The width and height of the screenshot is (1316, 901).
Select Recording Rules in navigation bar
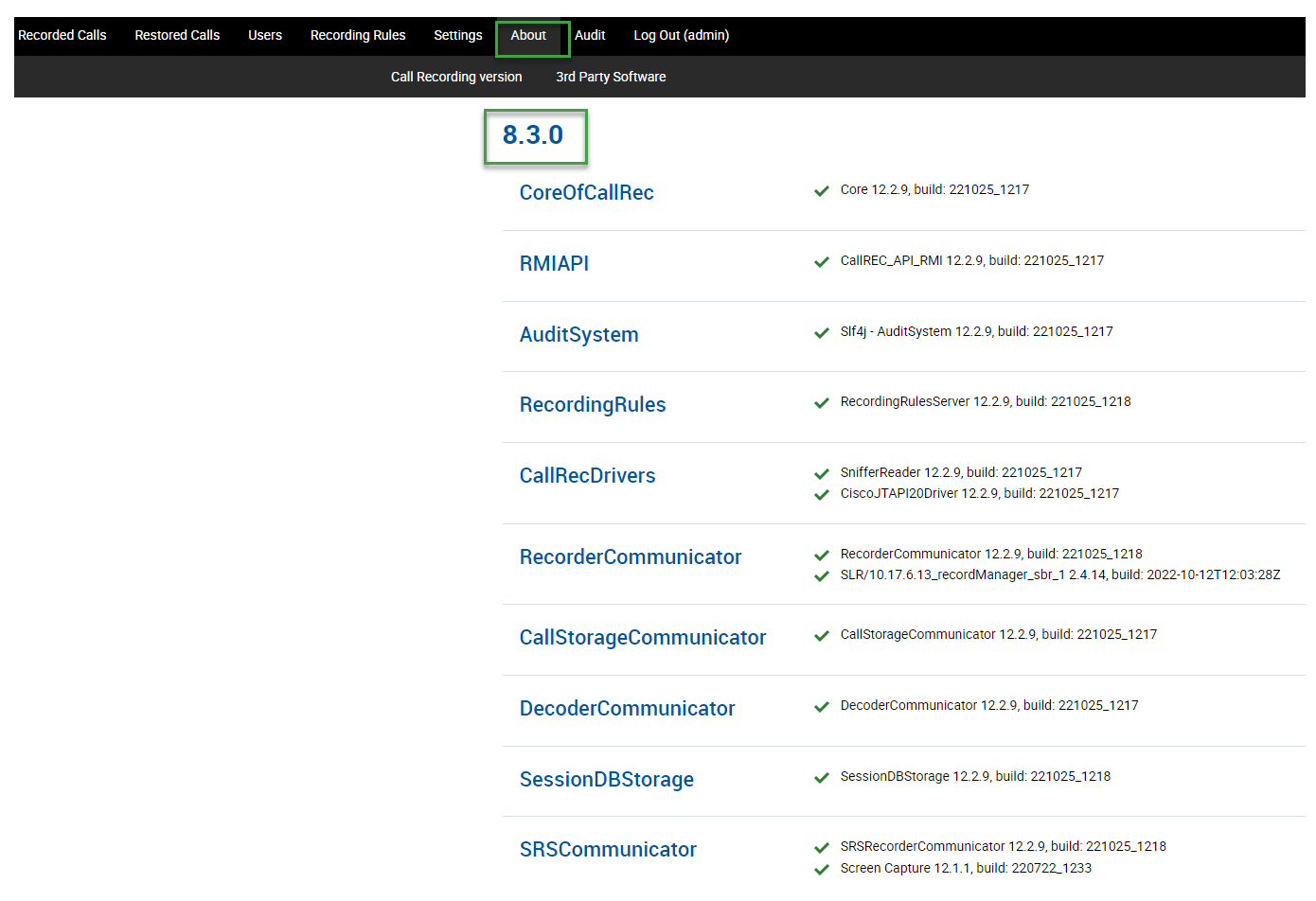tap(358, 35)
